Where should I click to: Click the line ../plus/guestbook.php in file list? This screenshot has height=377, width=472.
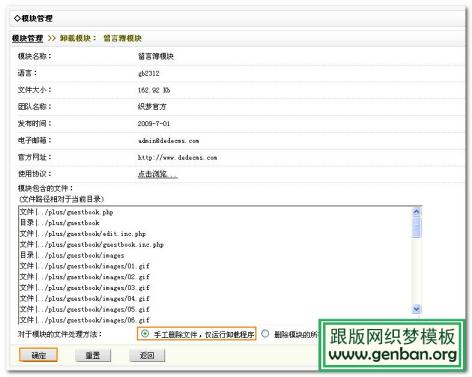pos(66,212)
